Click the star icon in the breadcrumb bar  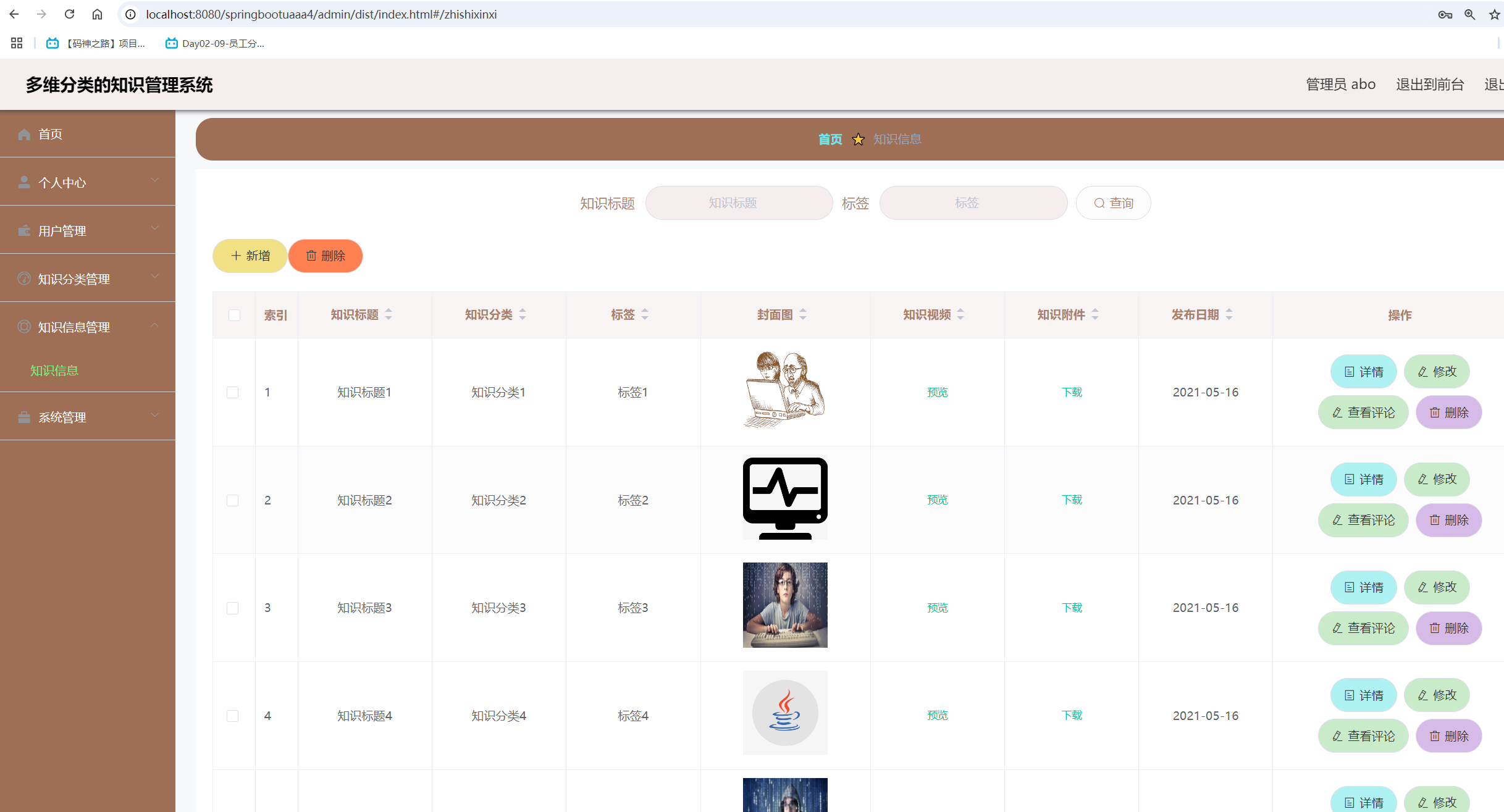pos(858,140)
